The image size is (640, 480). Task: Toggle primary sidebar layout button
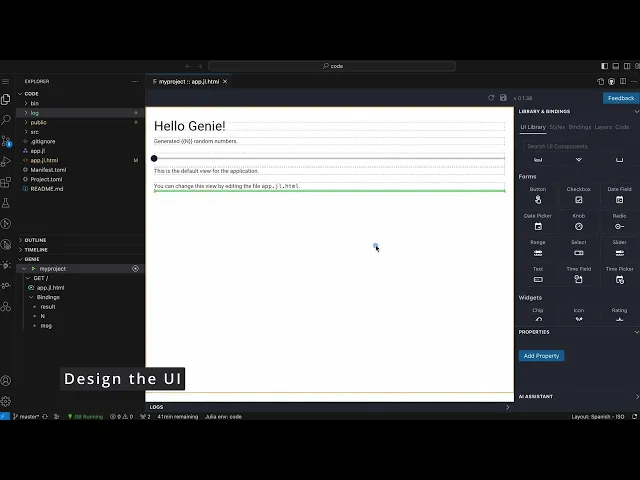click(604, 66)
